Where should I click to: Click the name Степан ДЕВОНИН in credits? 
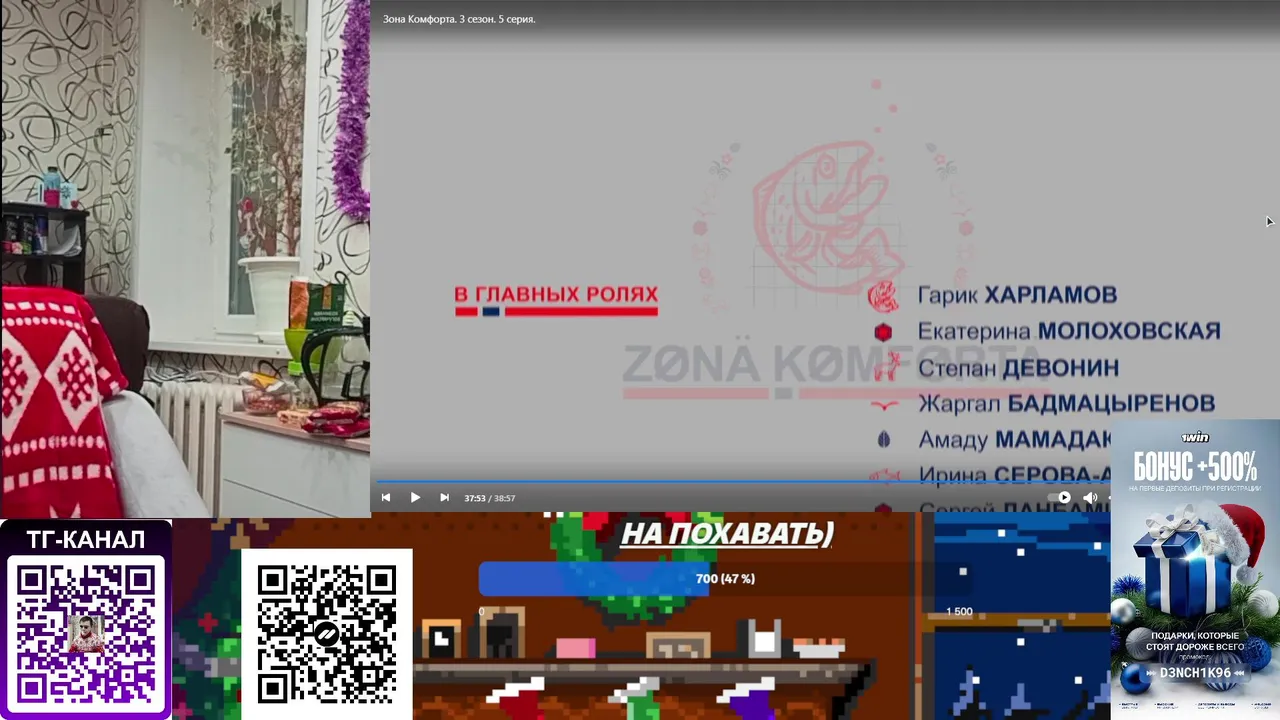(1018, 368)
